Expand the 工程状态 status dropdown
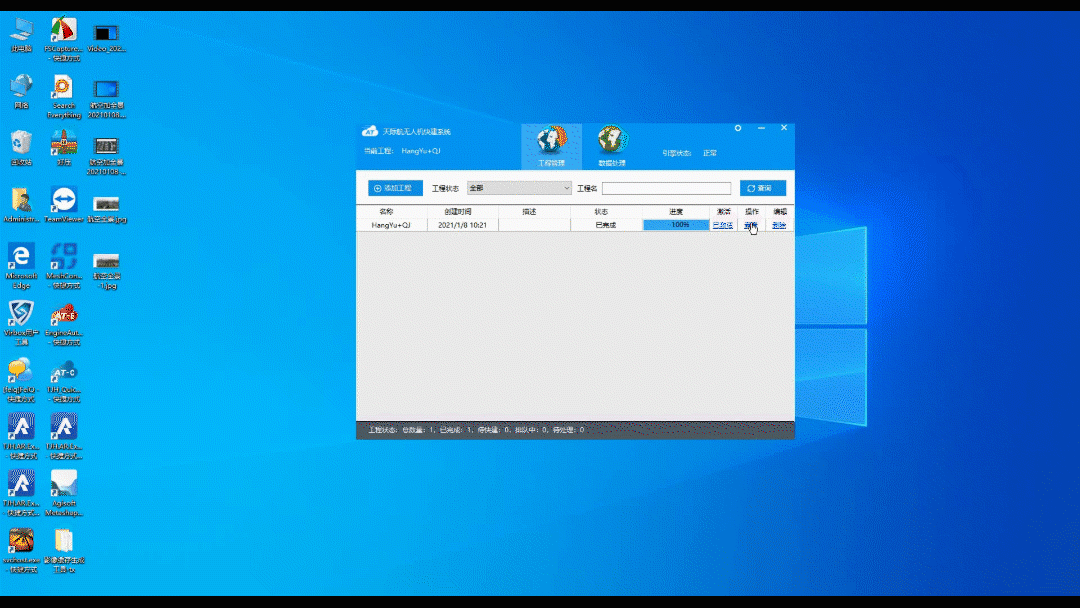 [x=519, y=188]
